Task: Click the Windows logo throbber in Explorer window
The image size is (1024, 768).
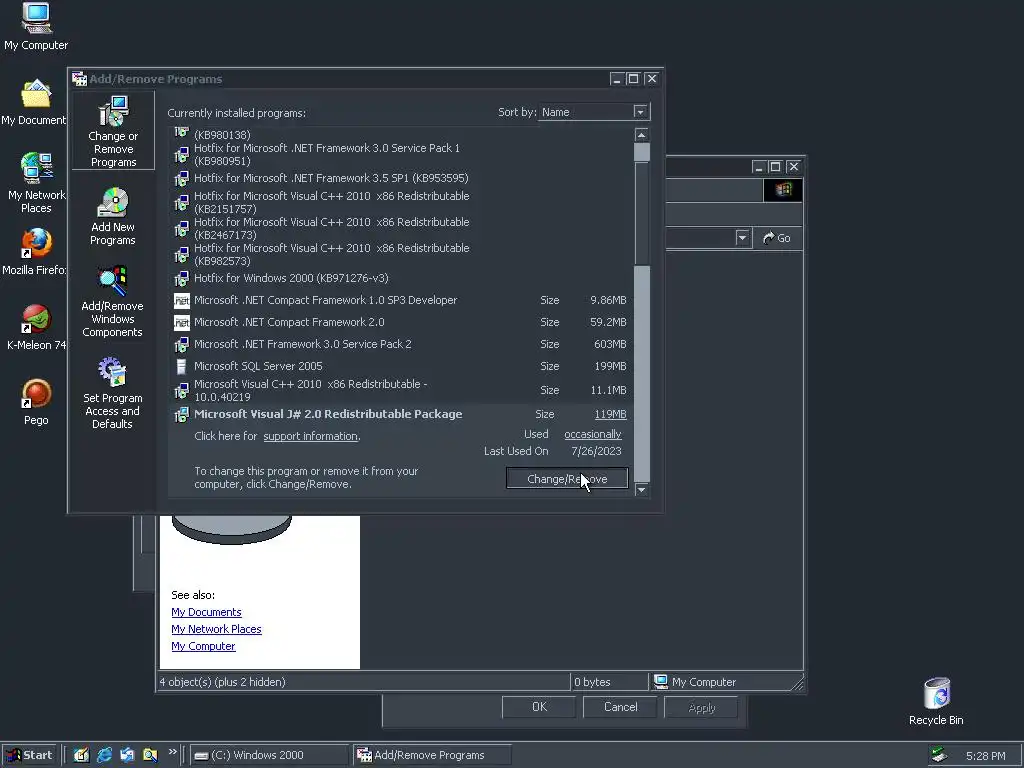Action: point(783,190)
